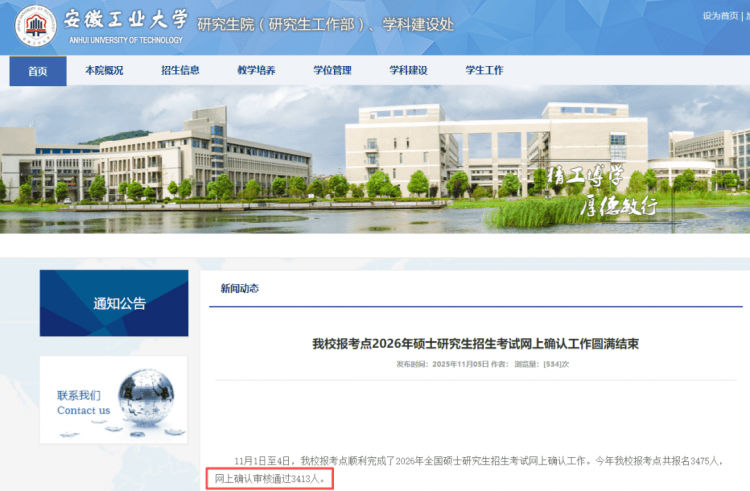This screenshot has height=491, width=750.
Task: Click the campus banner photo
Action: [375, 160]
